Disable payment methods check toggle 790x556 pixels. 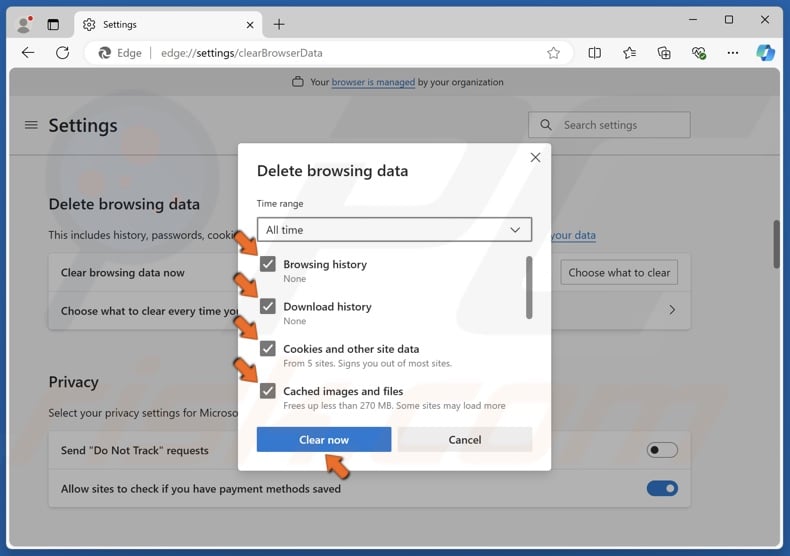662,488
